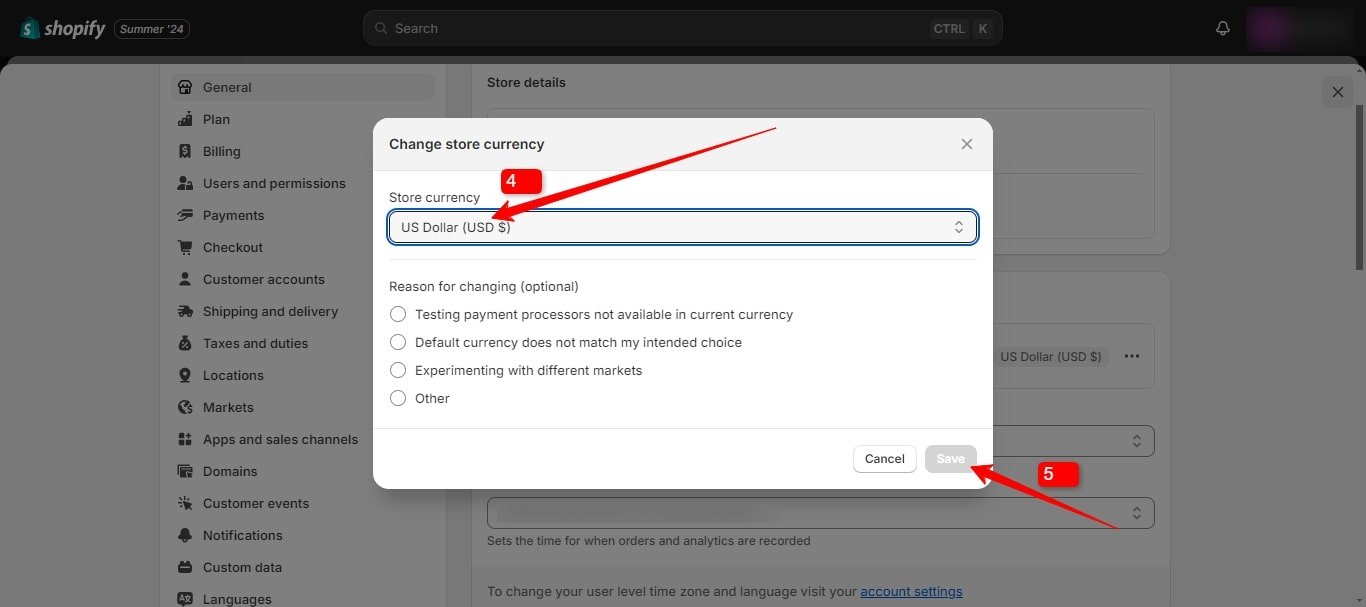Click the Cancel button in the dialog
Image resolution: width=1366 pixels, height=607 pixels.
tap(884, 458)
